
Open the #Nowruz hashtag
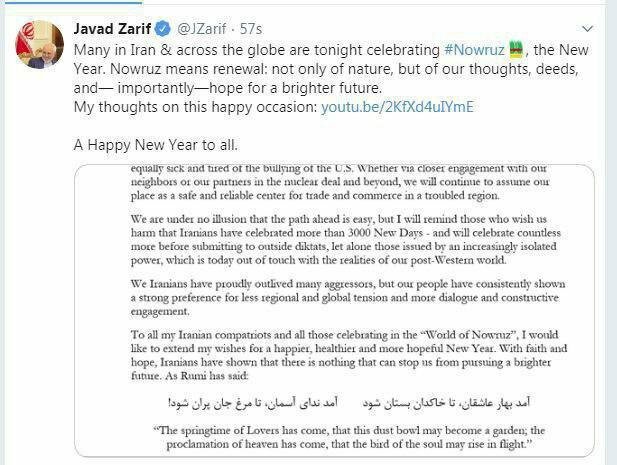(475, 48)
